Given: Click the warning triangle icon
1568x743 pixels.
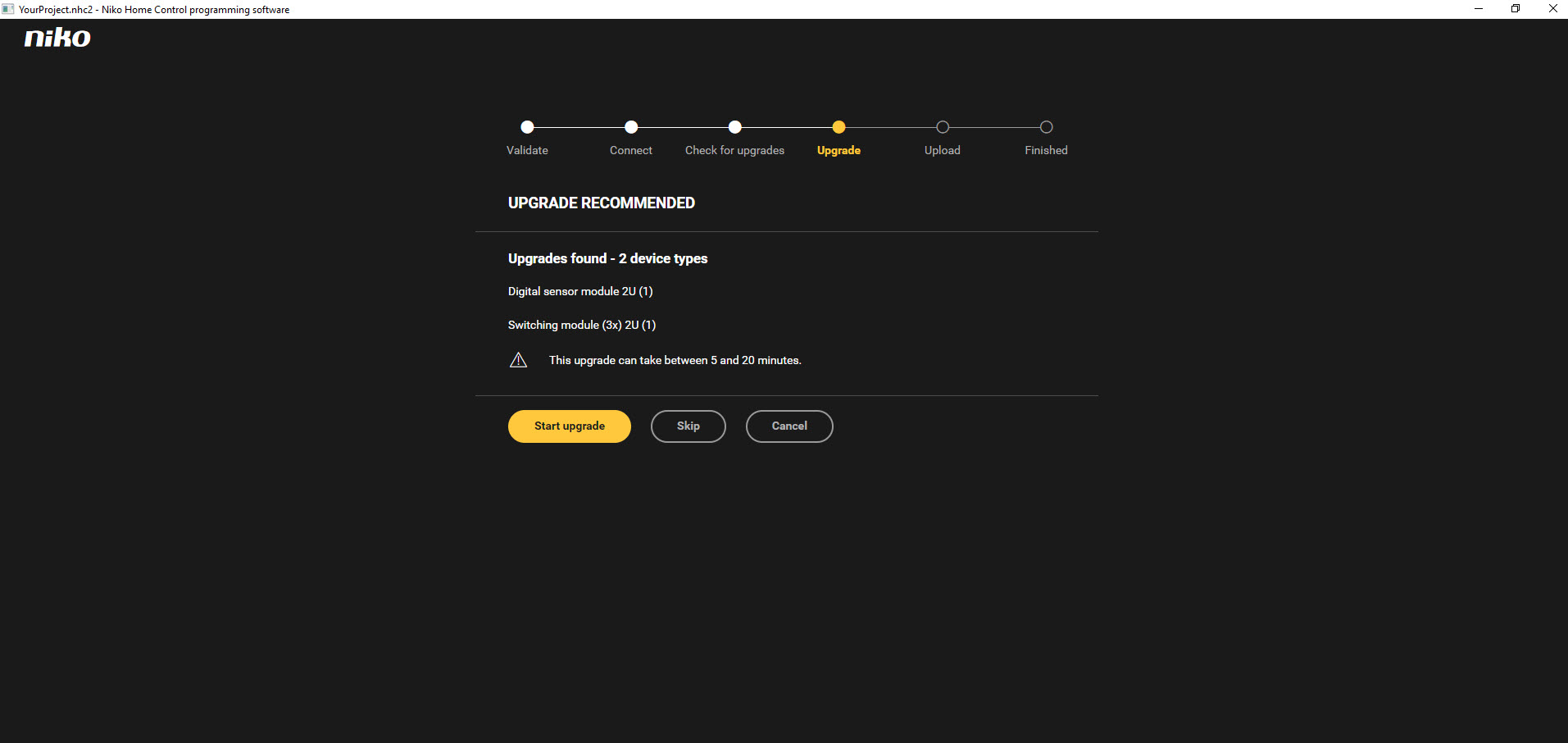Looking at the screenshot, I should point(518,360).
